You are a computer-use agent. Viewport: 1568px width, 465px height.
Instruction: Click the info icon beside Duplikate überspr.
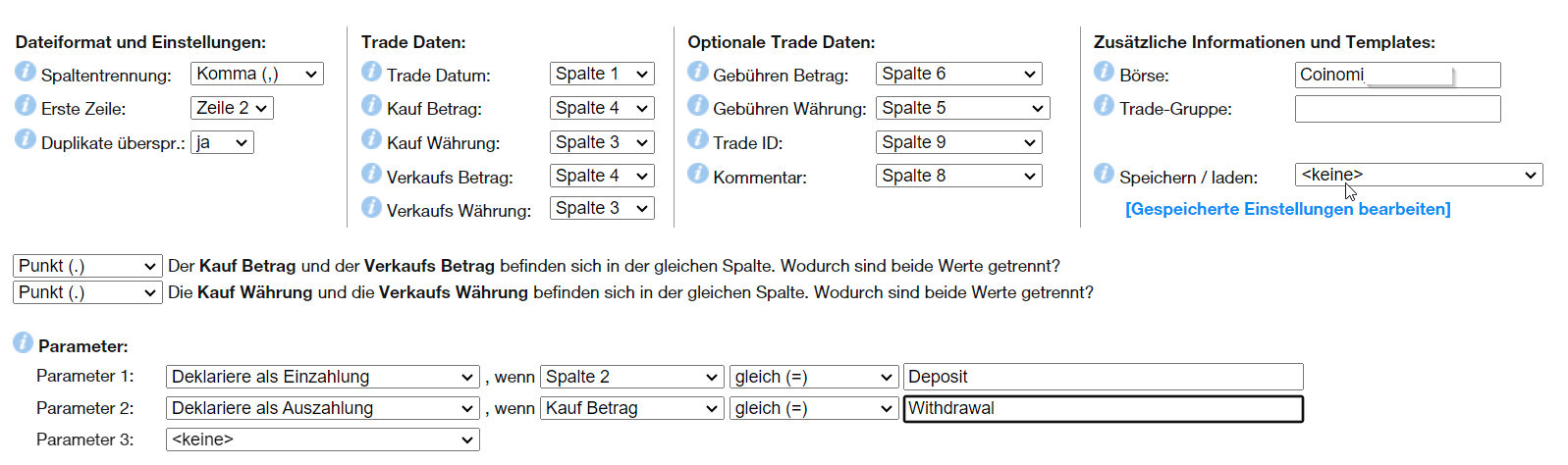point(26,139)
